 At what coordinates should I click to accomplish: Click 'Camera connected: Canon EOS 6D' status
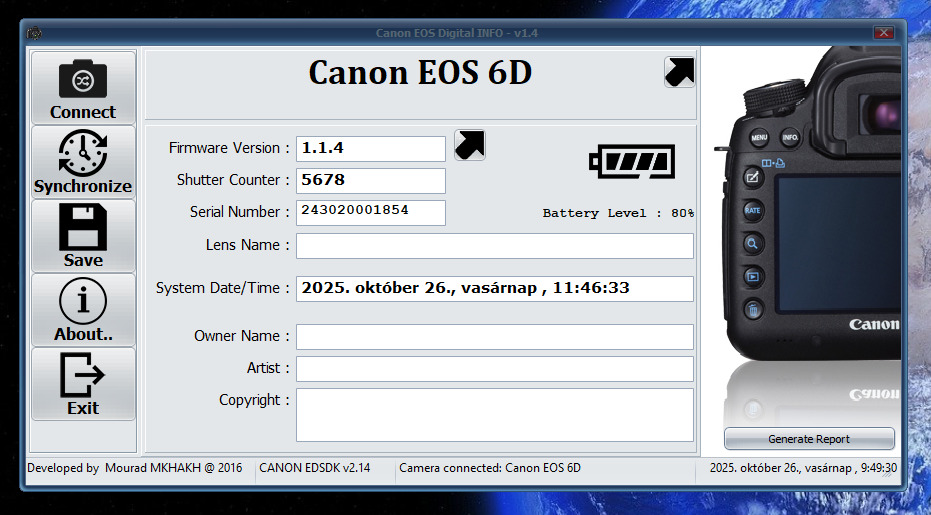[x=490, y=468]
